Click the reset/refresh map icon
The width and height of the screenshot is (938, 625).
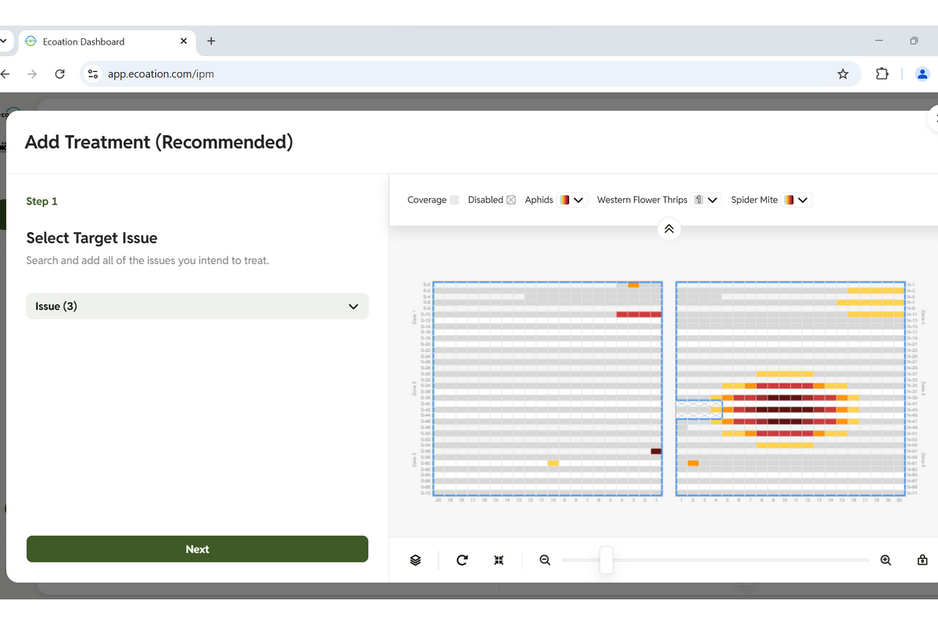click(462, 560)
